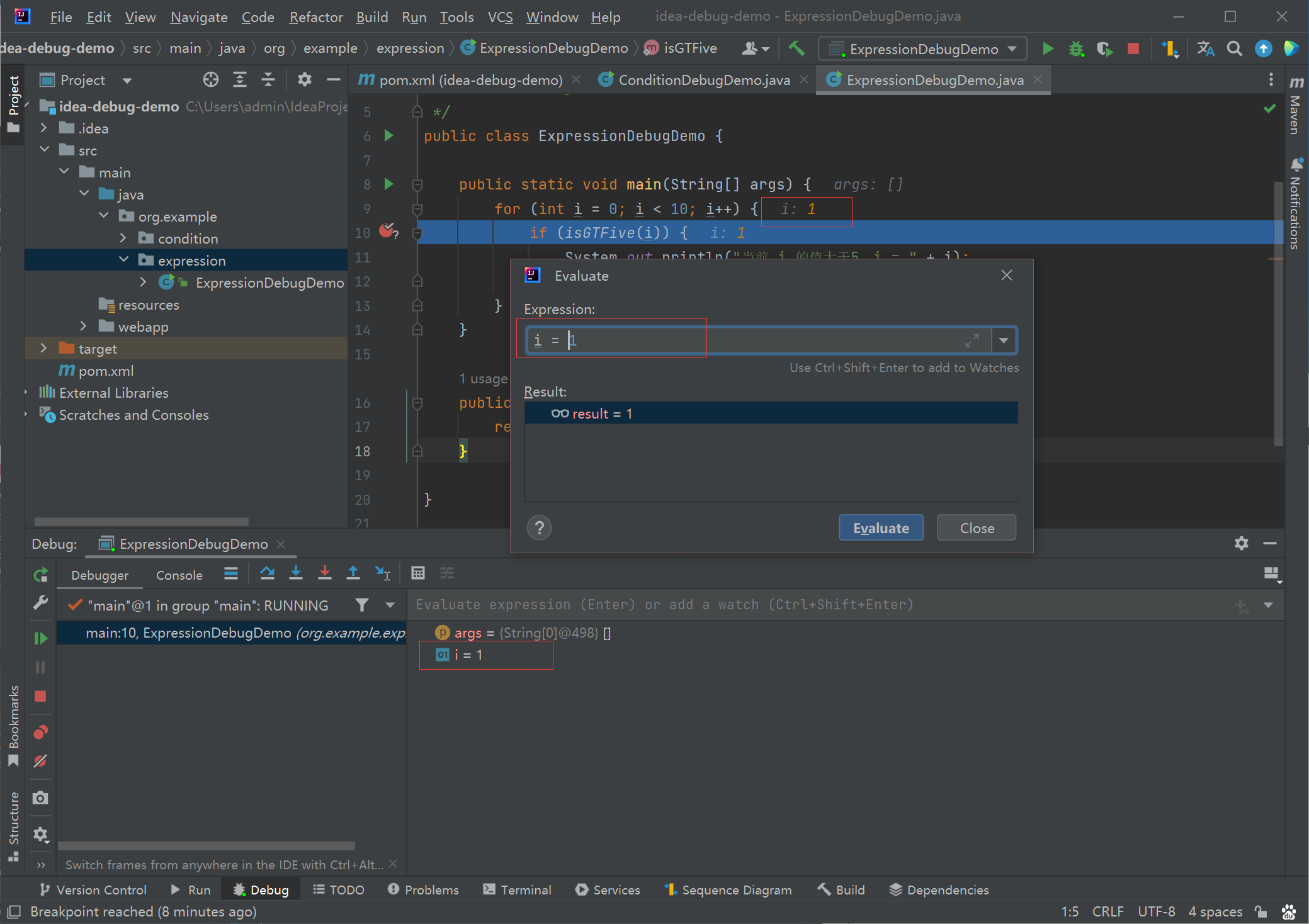Click the Close button in Evaluate dialog
Image resolution: width=1309 pixels, height=924 pixels.
pyautogui.click(x=977, y=527)
